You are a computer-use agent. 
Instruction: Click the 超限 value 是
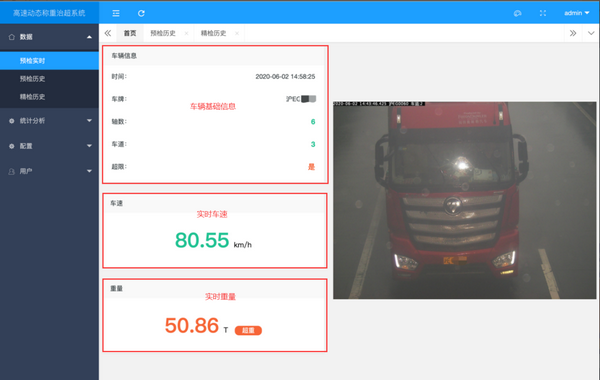(x=311, y=167)
